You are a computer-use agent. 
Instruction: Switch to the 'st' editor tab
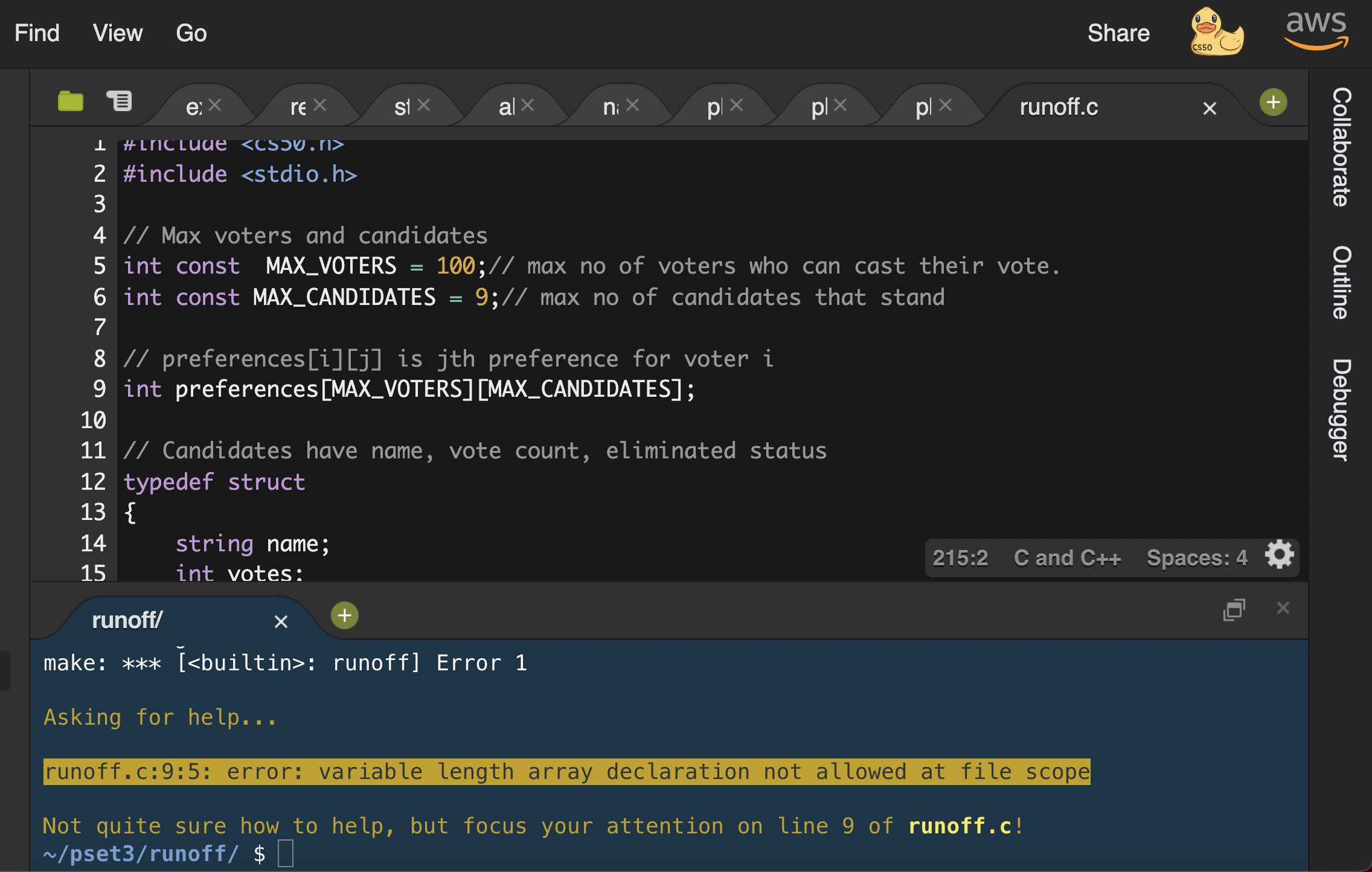coord(402,107)
